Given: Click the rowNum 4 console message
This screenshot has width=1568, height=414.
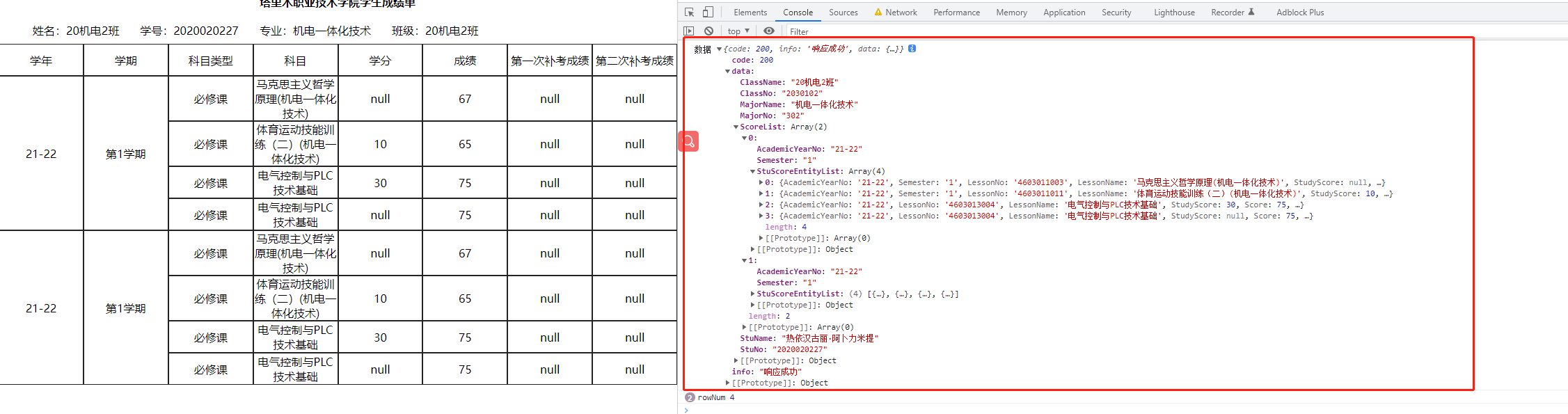Looking at the screenshot, I should (x=716, y=397).
